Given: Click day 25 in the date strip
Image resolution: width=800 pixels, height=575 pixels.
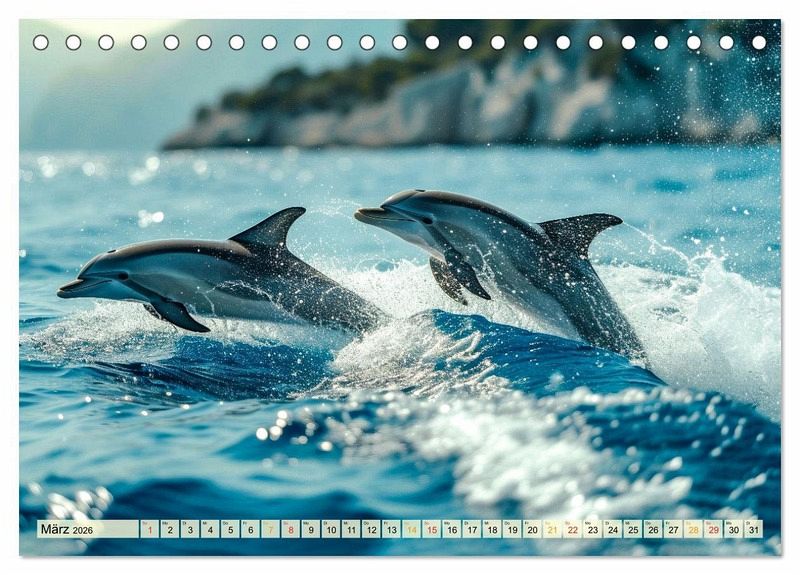Looking at the screenshot, I should 632,529.
